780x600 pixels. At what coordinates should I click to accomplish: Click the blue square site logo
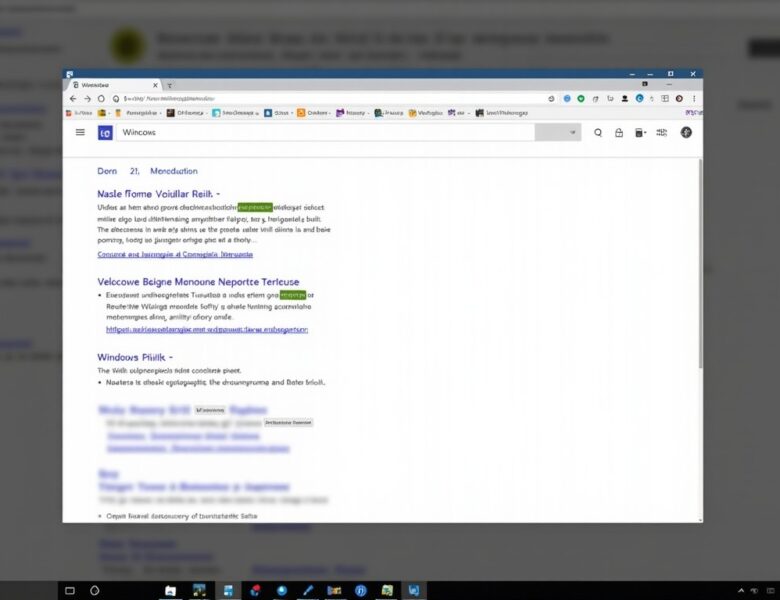[x=105, y=133]
